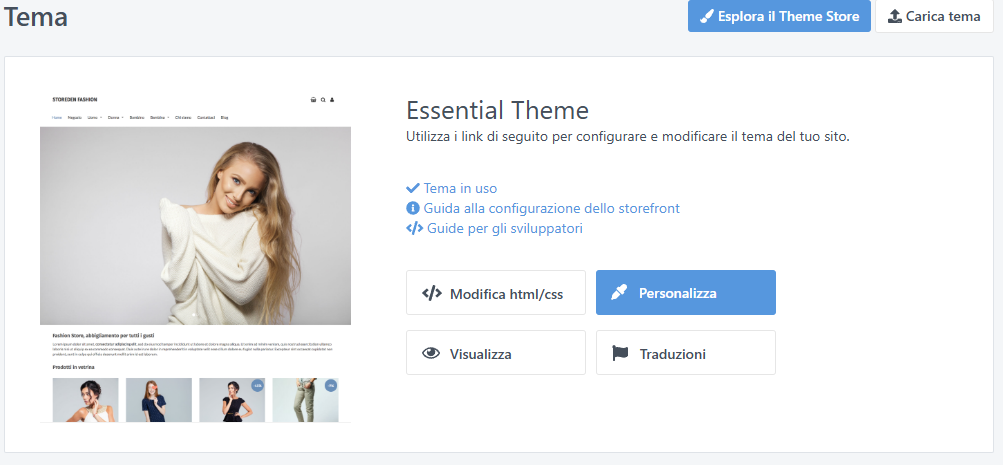Viewport: 1003px width, 465px height.
Task: Click the info icon beside storefront guide
Action: 413,208
